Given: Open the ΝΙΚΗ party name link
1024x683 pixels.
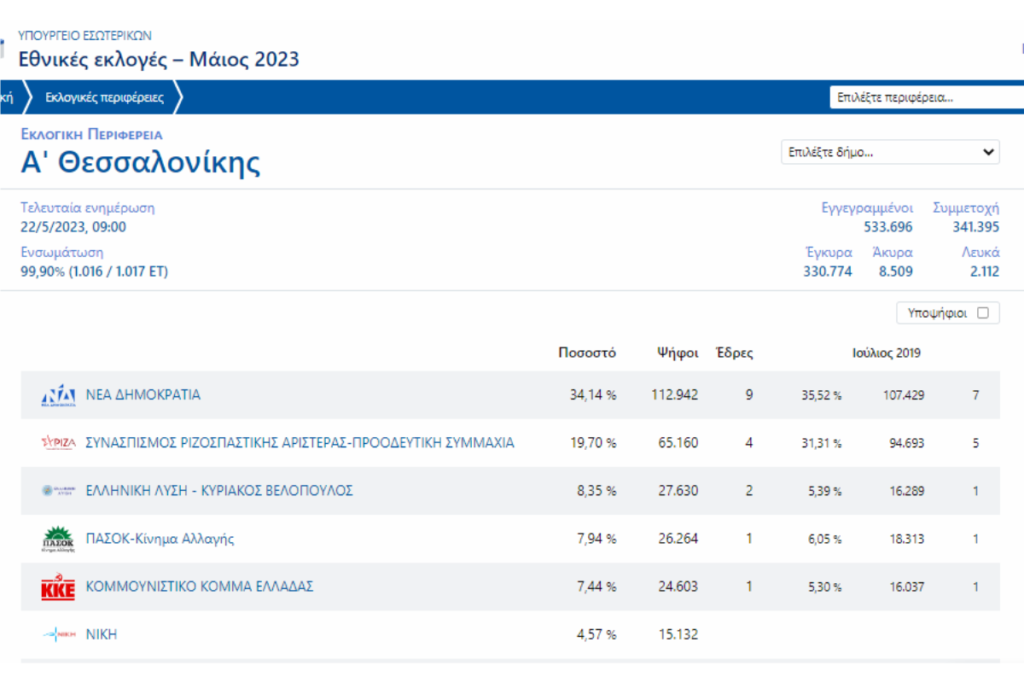Looking at the screenshot, I should (101, 634).
